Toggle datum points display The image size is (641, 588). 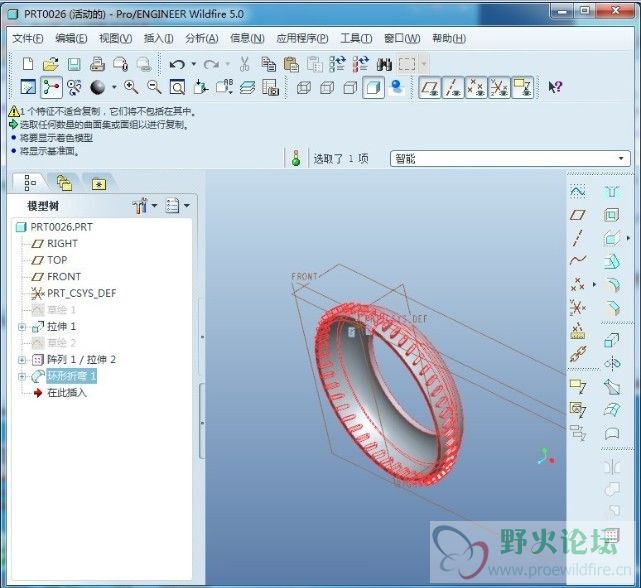pos(476,87)
